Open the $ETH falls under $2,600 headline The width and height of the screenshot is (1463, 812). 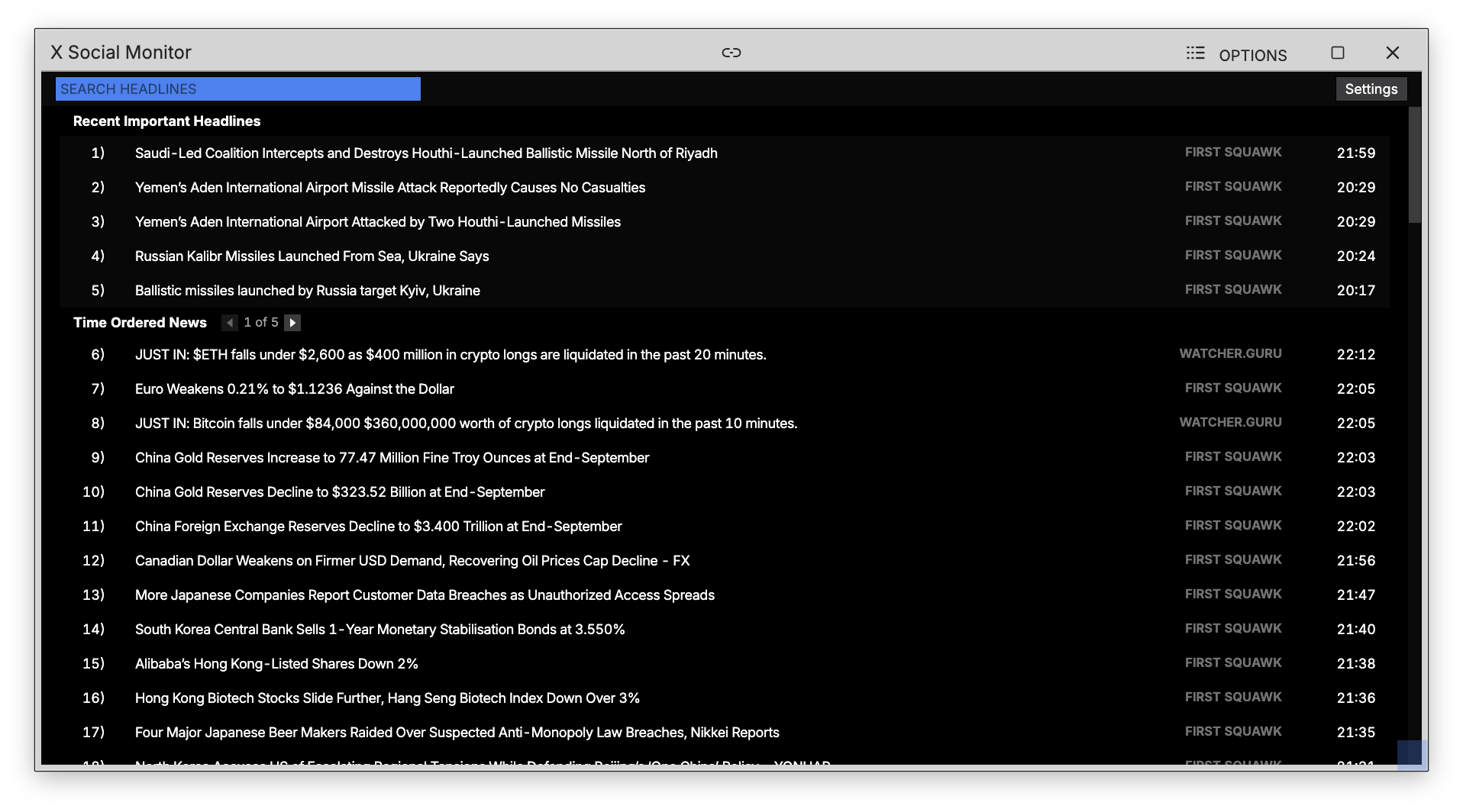tap(451, 355)
